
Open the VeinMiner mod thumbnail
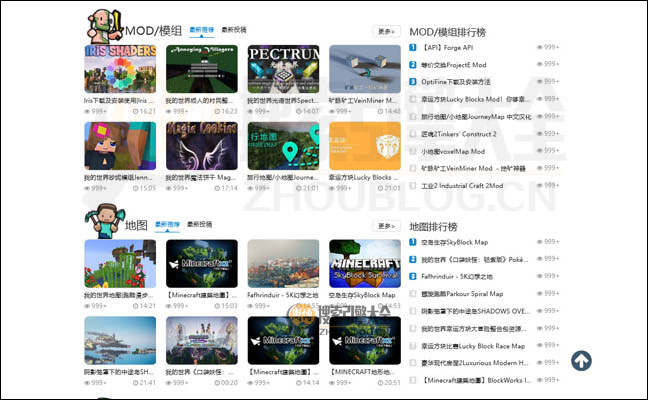[365, 69]
